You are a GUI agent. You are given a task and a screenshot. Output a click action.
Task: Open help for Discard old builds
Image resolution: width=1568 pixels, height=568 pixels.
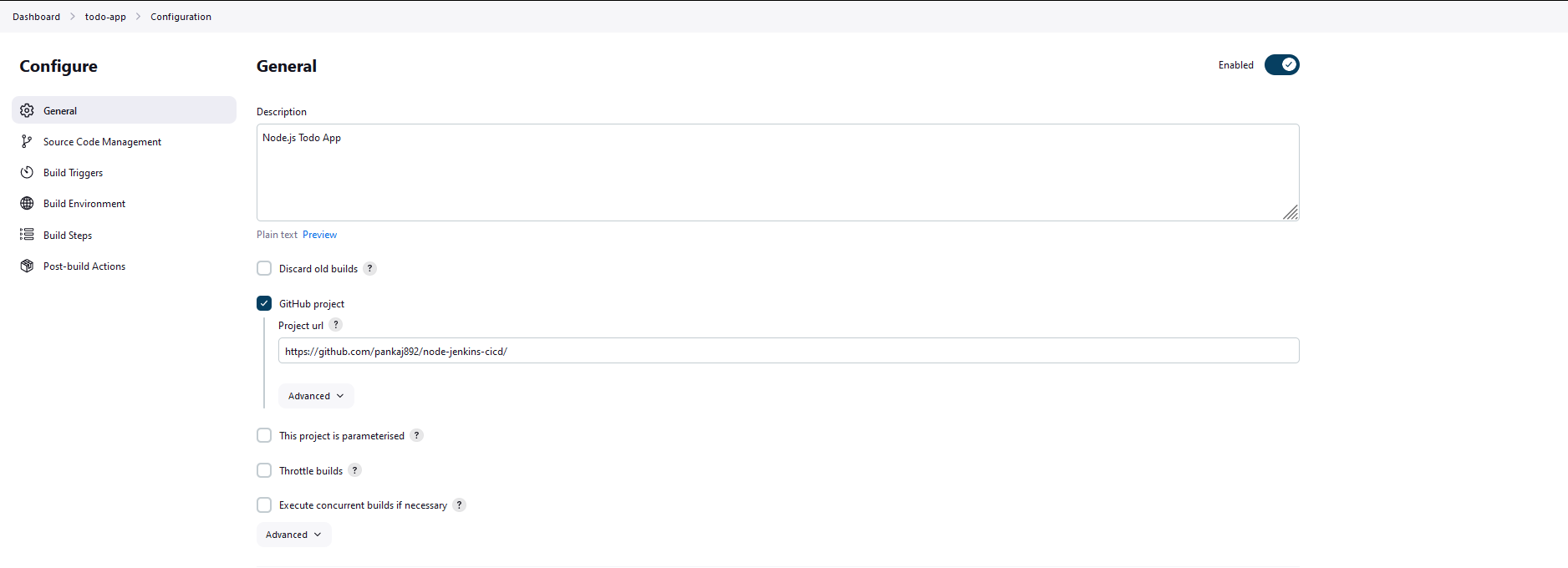[x=370, y=268]
